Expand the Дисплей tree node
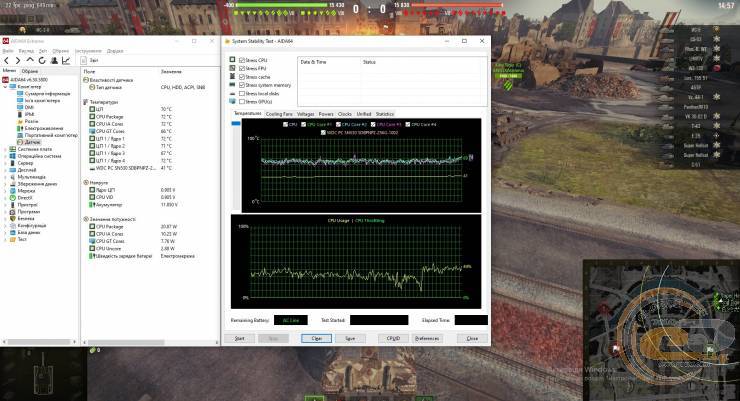Image resolution: width=740 pixels, height=401 pixels. (x=6, y=170)
